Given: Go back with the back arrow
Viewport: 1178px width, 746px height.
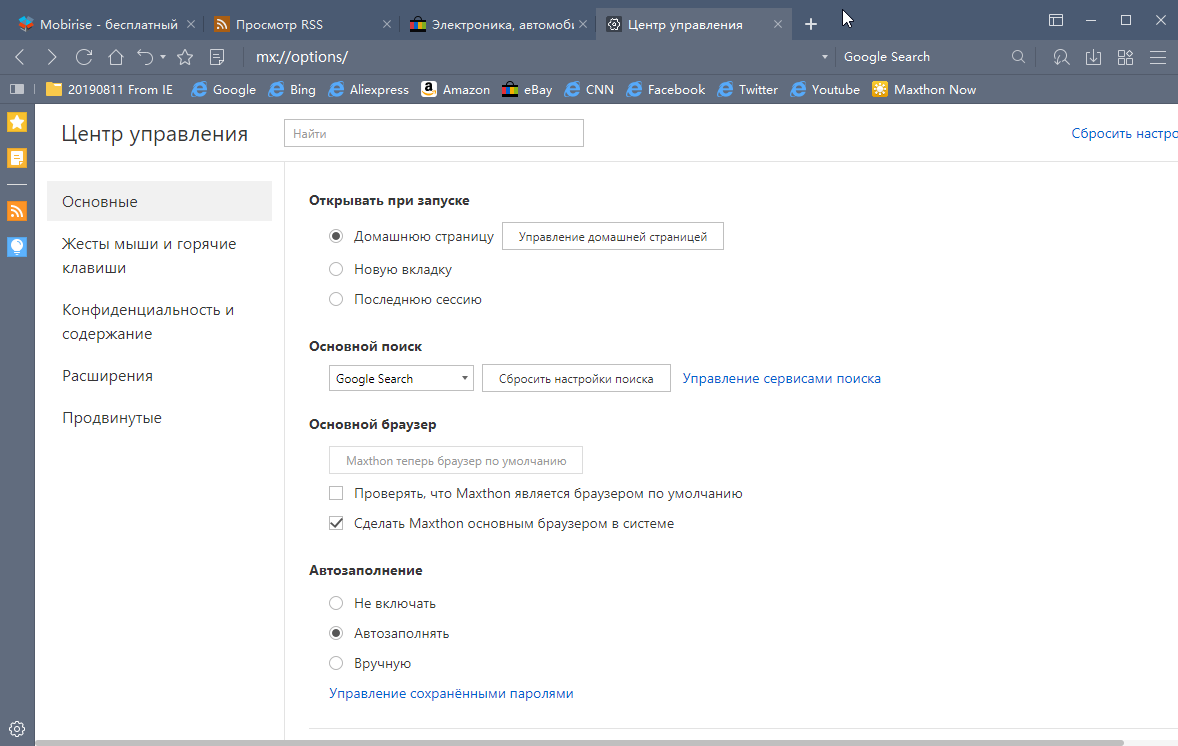Looking at the screenshot, I should pos(20,57).
